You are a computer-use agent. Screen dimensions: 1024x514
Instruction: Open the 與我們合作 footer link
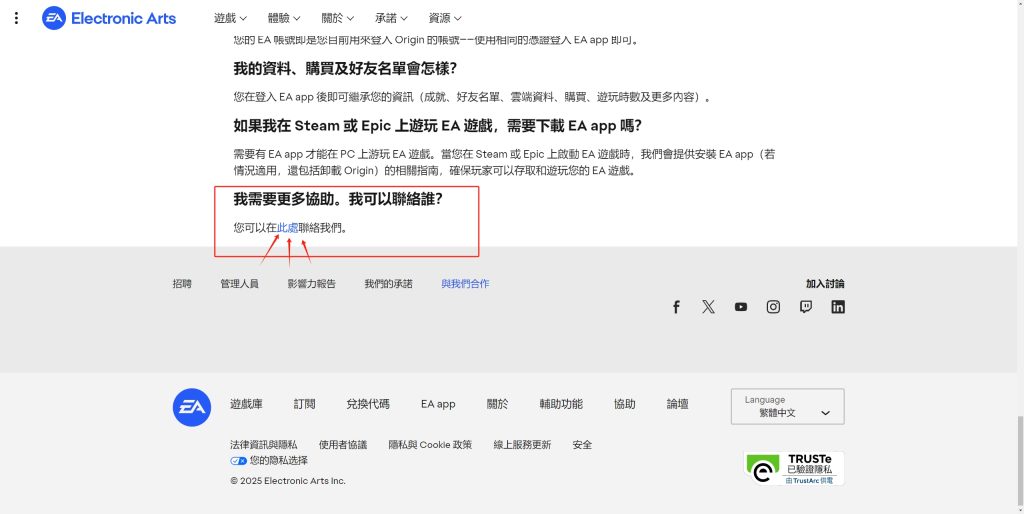click(466, 283)
